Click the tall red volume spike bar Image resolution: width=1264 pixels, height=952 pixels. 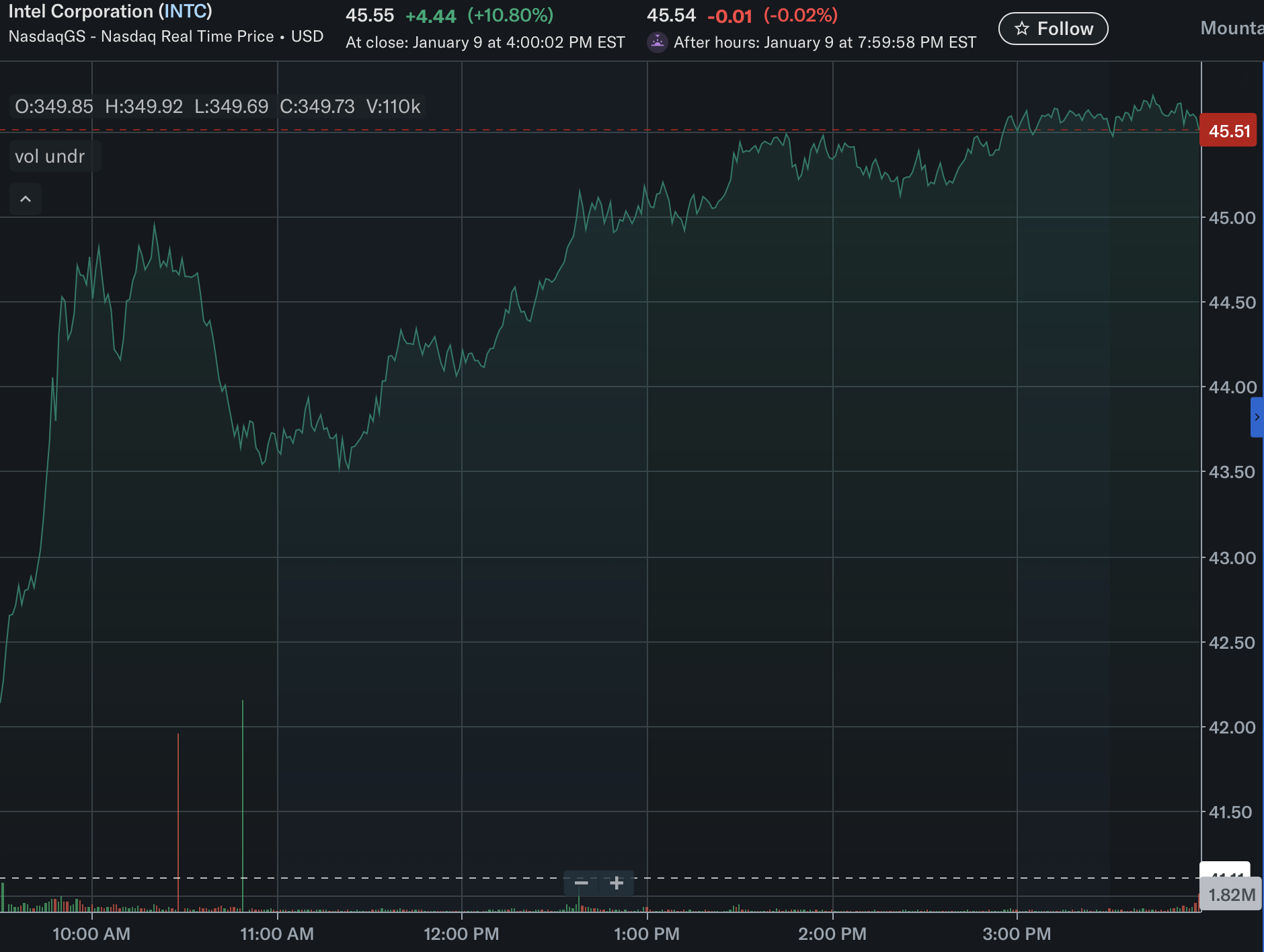point(178,822)
